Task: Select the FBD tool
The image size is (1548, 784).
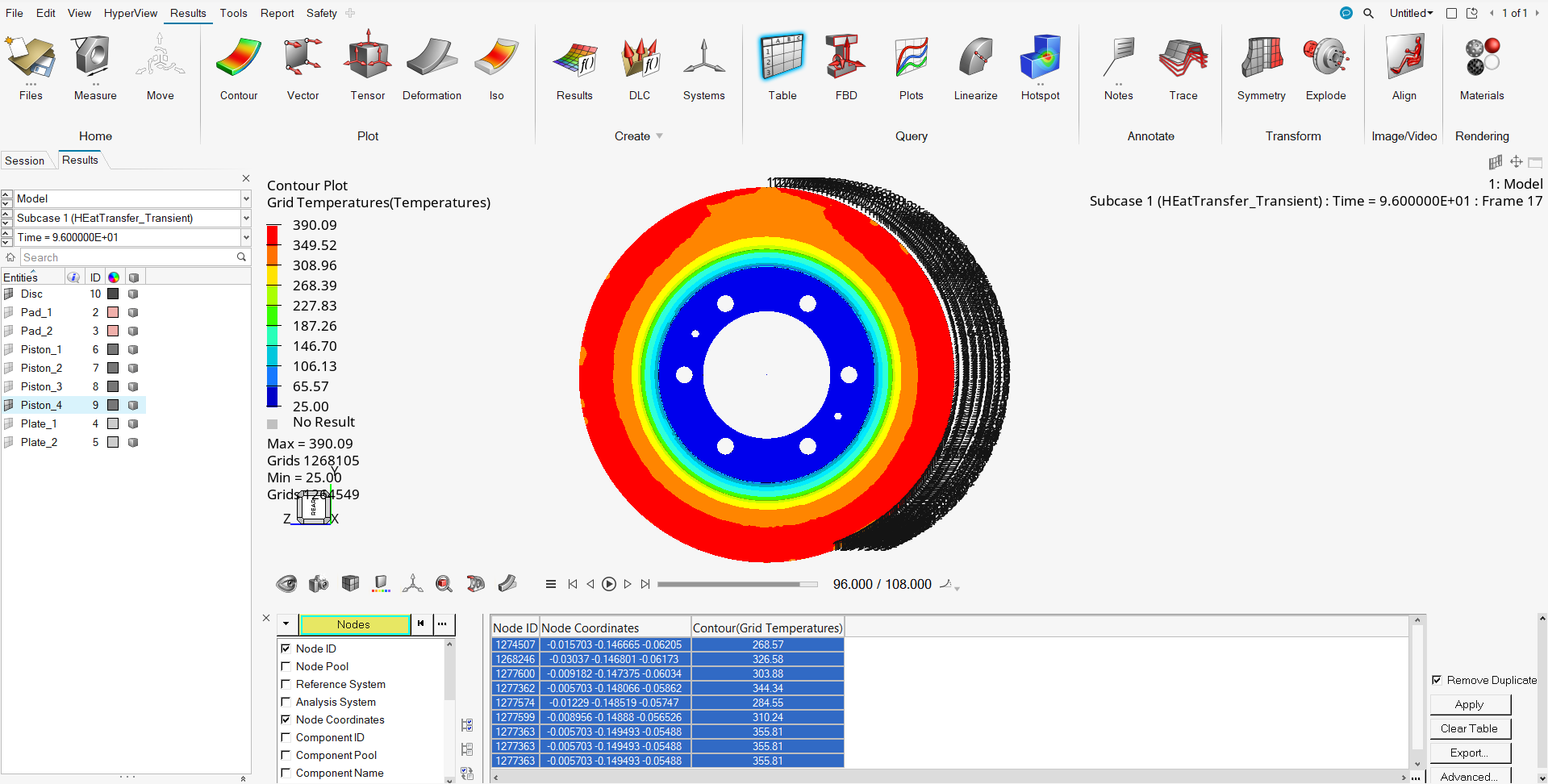Action: [846, 68]
